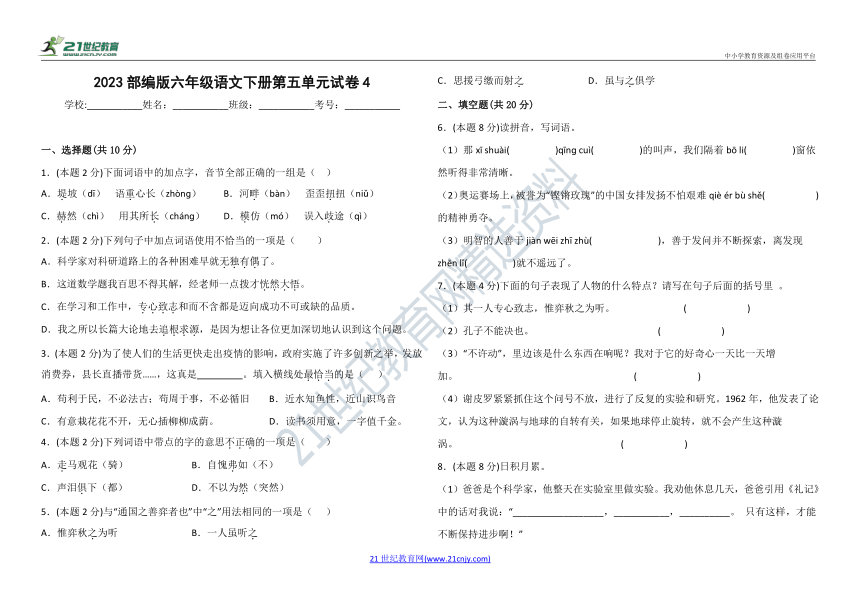Click the sentence starting 谢皮罗紧紧抓住这个问号不放
This screenshot has width=860, height=608.
tap(628, 422)
